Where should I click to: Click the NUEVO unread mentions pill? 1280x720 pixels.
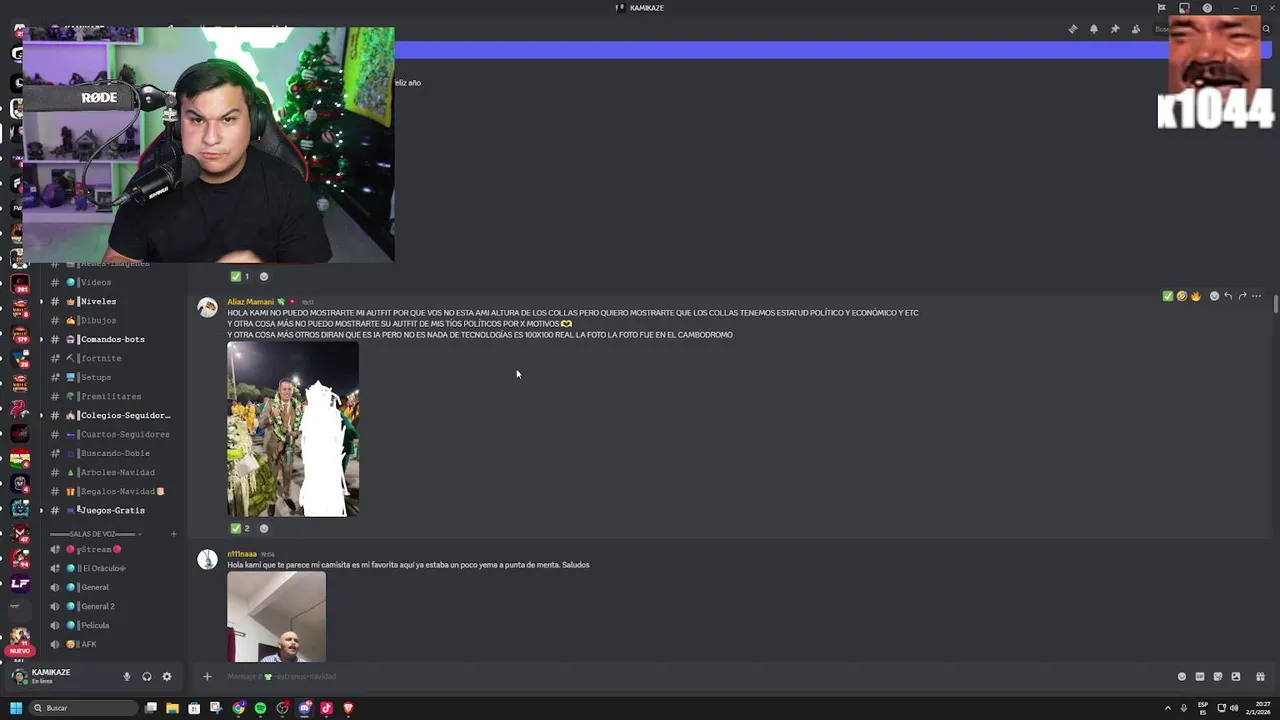tap(20, 651)
